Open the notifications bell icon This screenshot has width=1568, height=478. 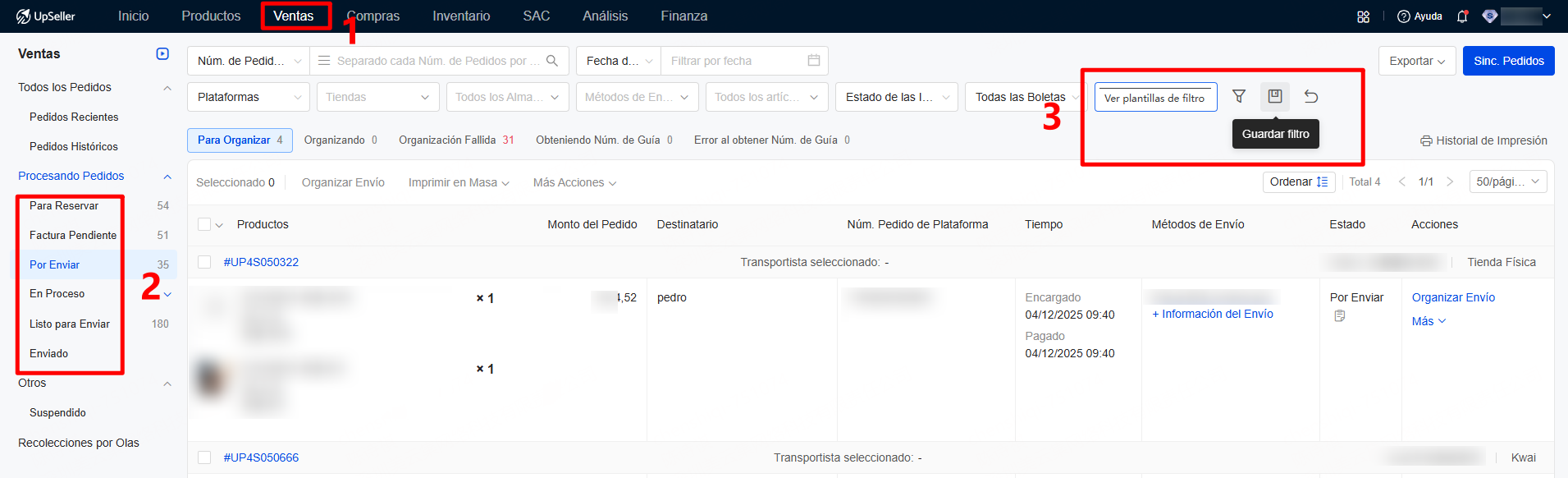(1462, 16)
